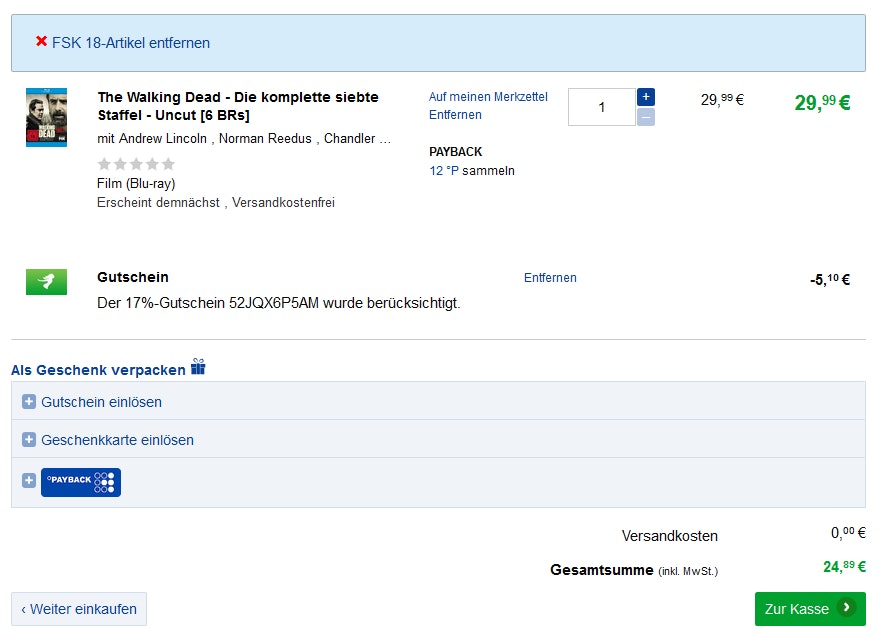Click the five-star rating icons
The height and width of the screenshot is (629, 879).
click(x=136, y=164)
